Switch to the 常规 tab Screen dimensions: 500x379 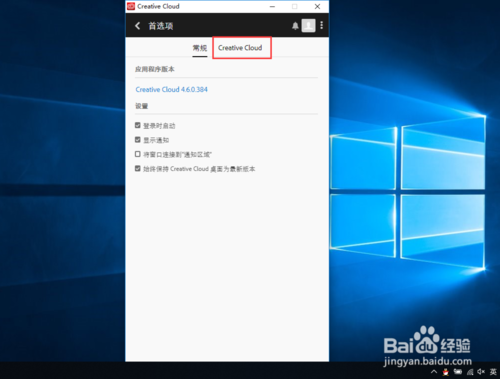pyautogui.click(x=200, y=48)
